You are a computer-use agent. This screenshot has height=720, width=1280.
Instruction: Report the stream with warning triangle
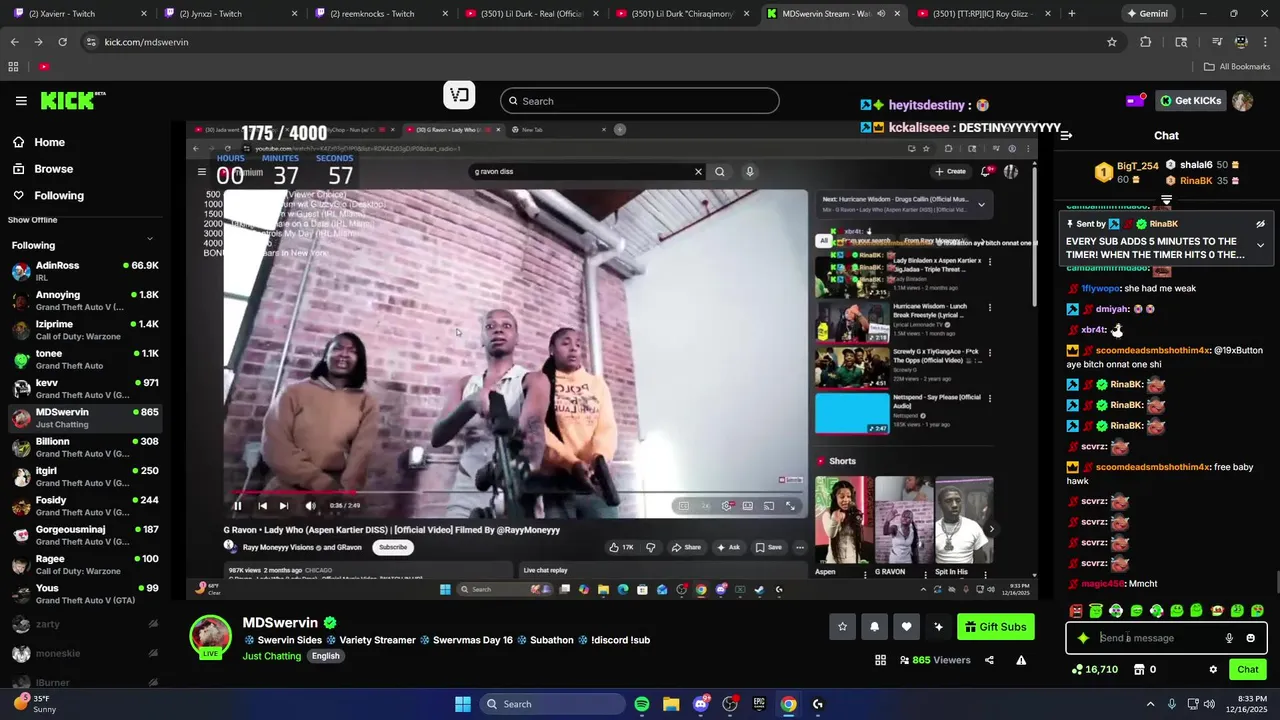click(x=1021, y=660)
